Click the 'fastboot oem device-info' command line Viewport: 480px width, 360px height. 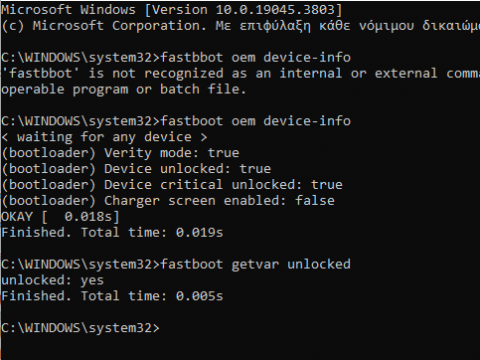[x=176, y=121]
